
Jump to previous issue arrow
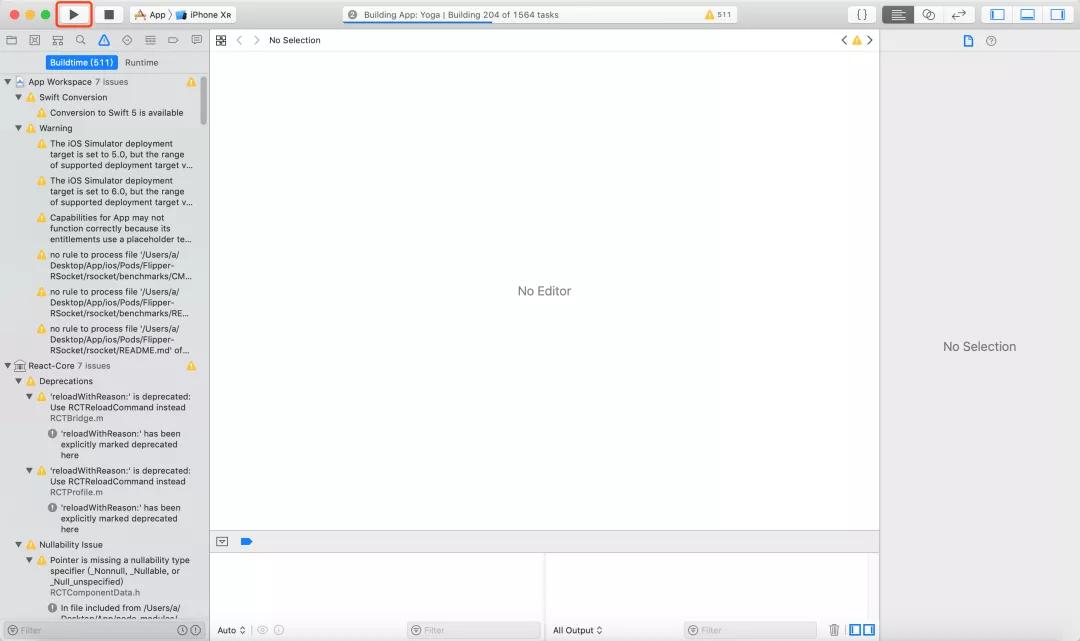coord(844,40)
